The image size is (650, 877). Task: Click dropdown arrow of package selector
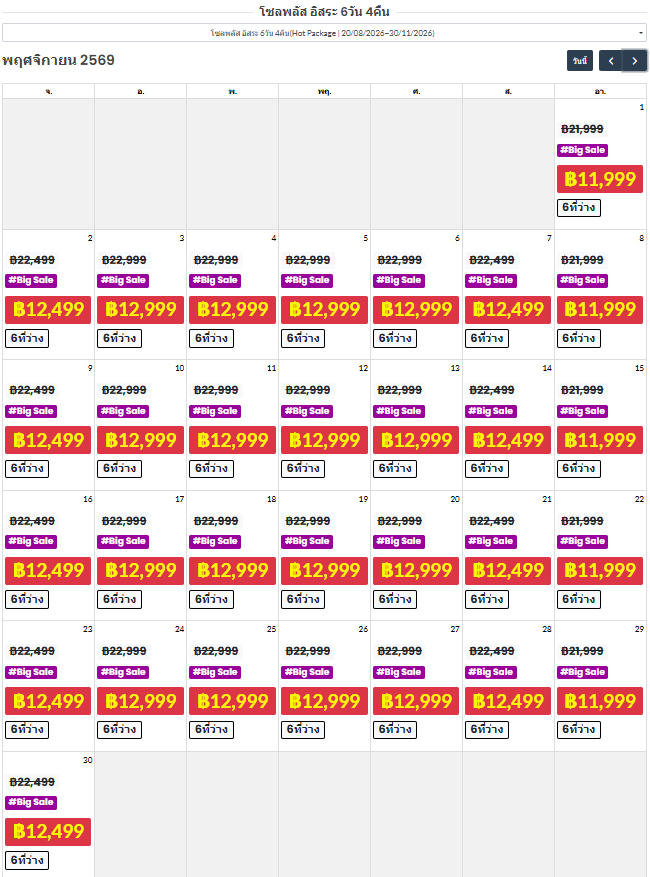641,33
